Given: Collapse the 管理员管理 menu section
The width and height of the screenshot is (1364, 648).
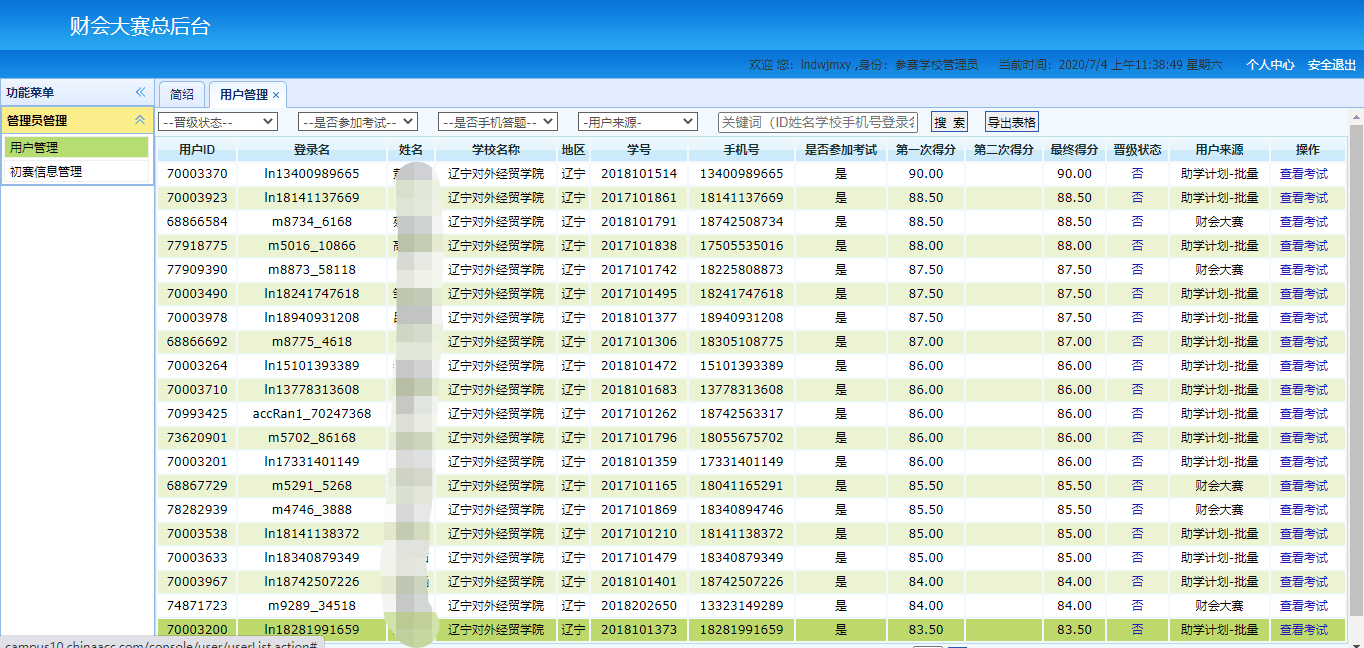Looking at the screenshot, I should (140, 120).
